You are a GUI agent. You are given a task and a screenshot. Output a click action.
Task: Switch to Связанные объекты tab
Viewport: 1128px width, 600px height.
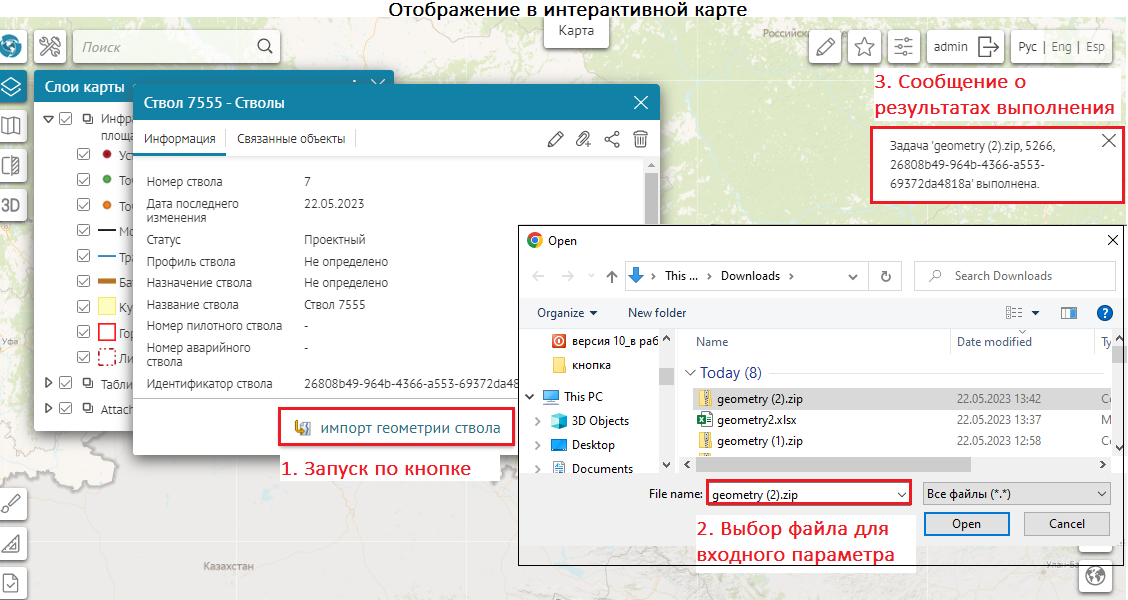[291, 139]
